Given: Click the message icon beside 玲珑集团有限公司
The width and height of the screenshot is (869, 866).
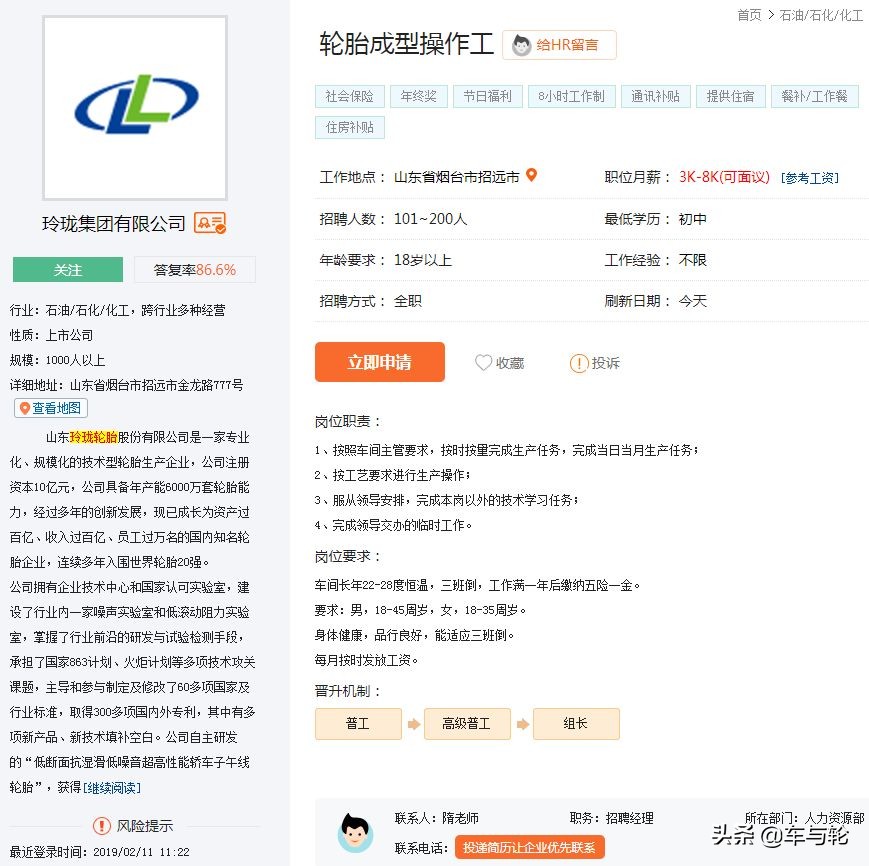Looking at the screenshot, I should point(208,225).
